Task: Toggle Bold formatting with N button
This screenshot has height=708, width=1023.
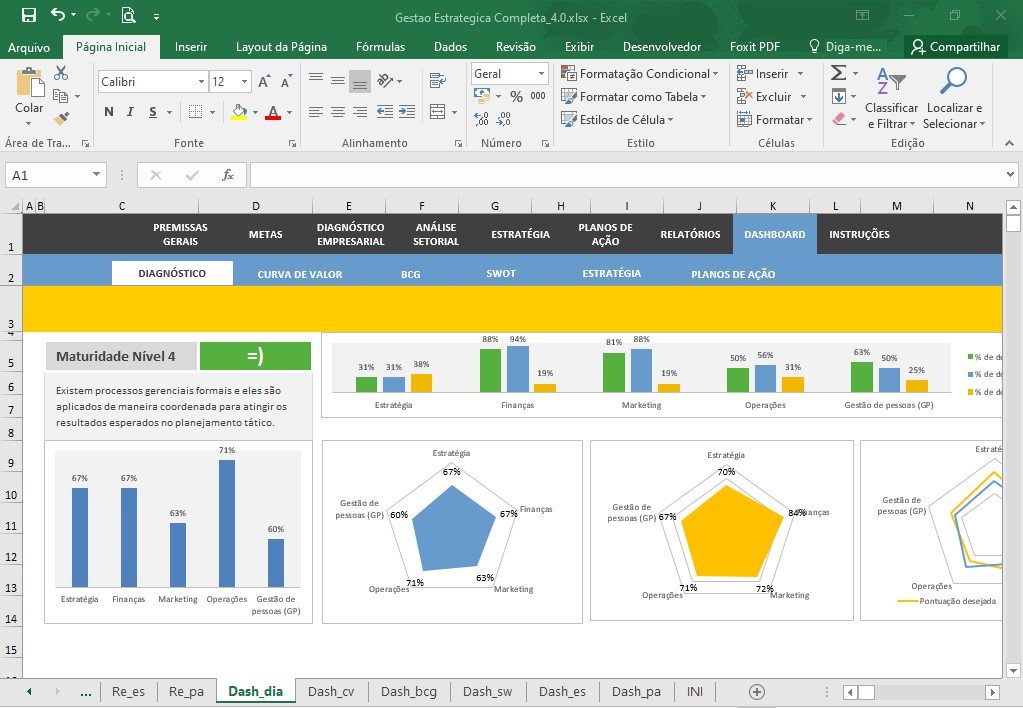Action: coord(108,112)
